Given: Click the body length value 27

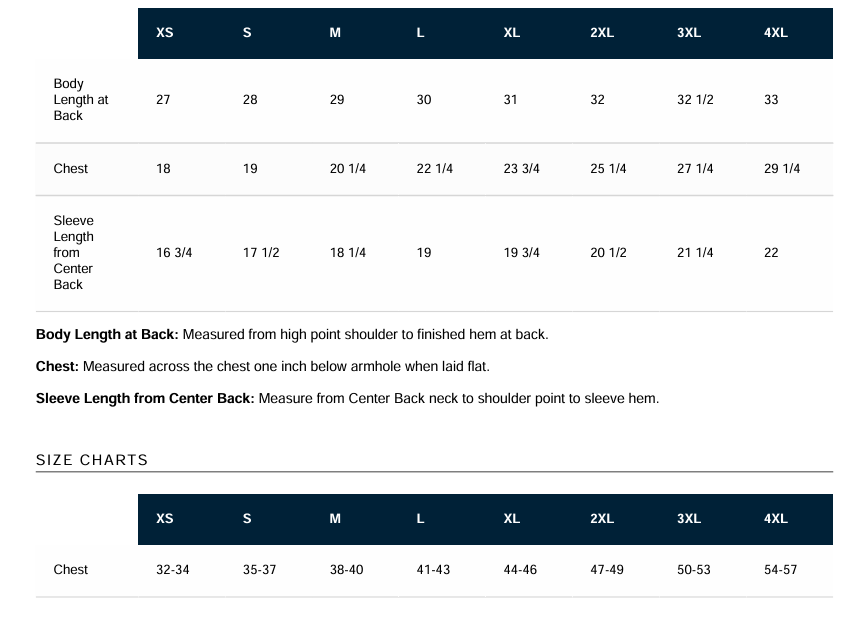Looking at the screenshot, I should point(163,100).
